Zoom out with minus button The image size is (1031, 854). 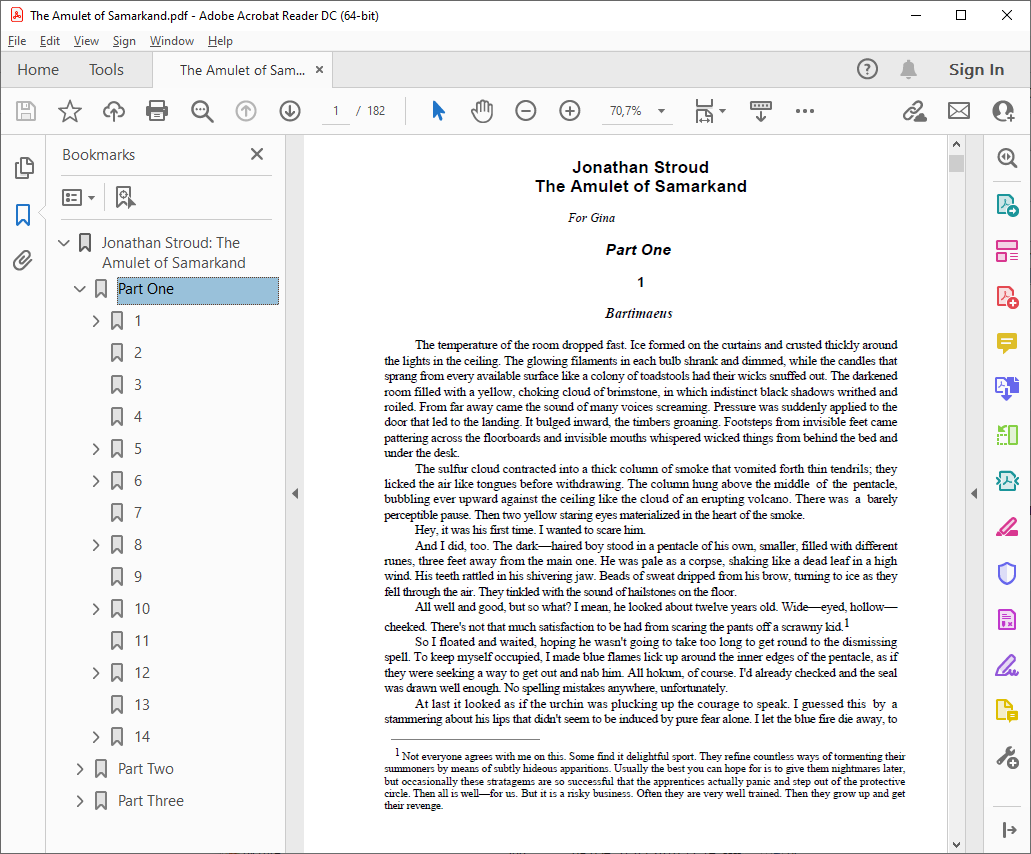(x=525, y=110)
